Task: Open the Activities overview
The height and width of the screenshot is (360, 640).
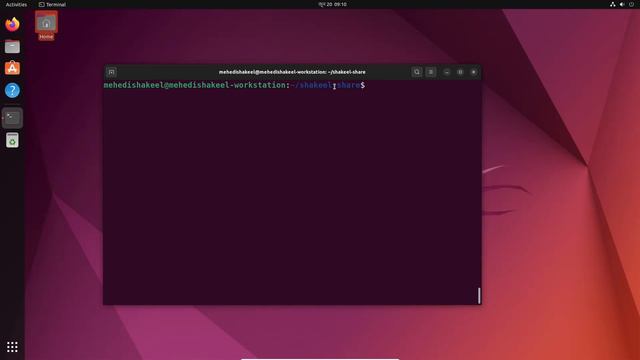Action: [x=16, y=4]
